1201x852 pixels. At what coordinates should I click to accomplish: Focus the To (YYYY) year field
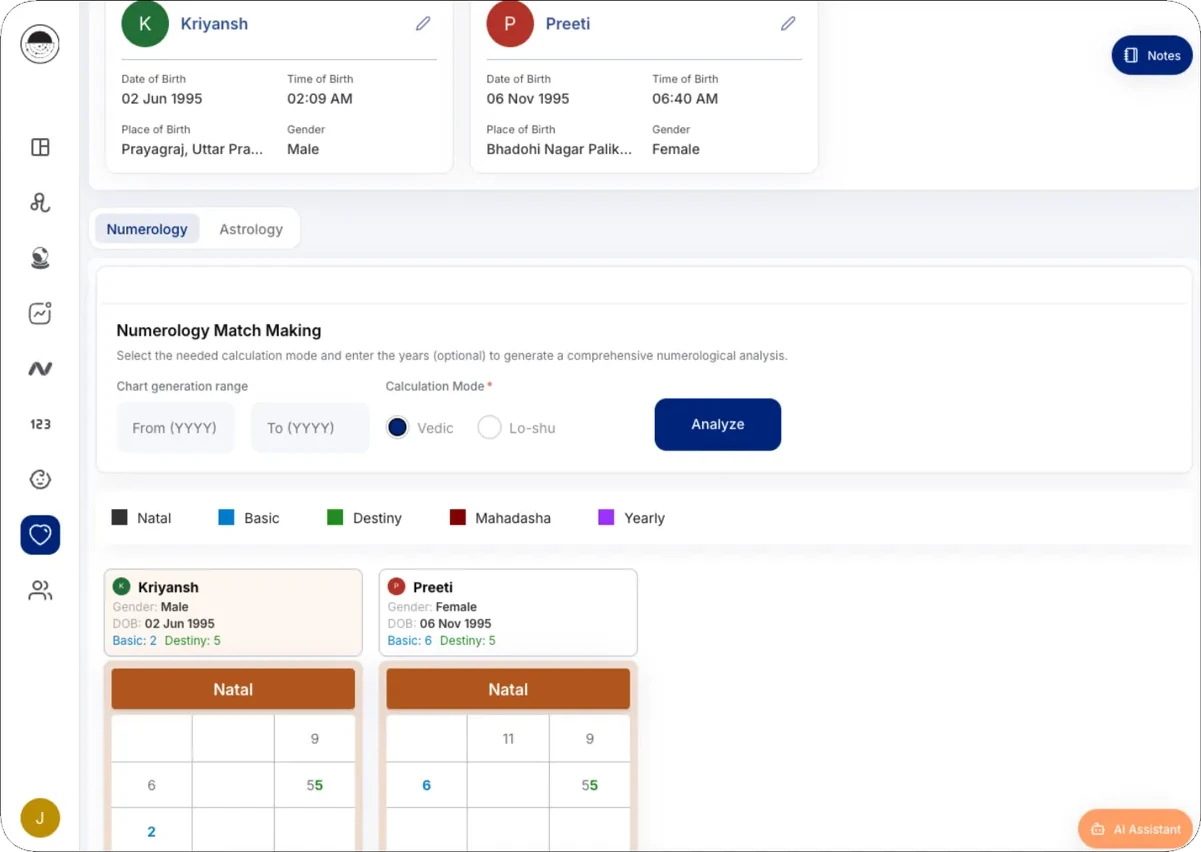point(310,428)
